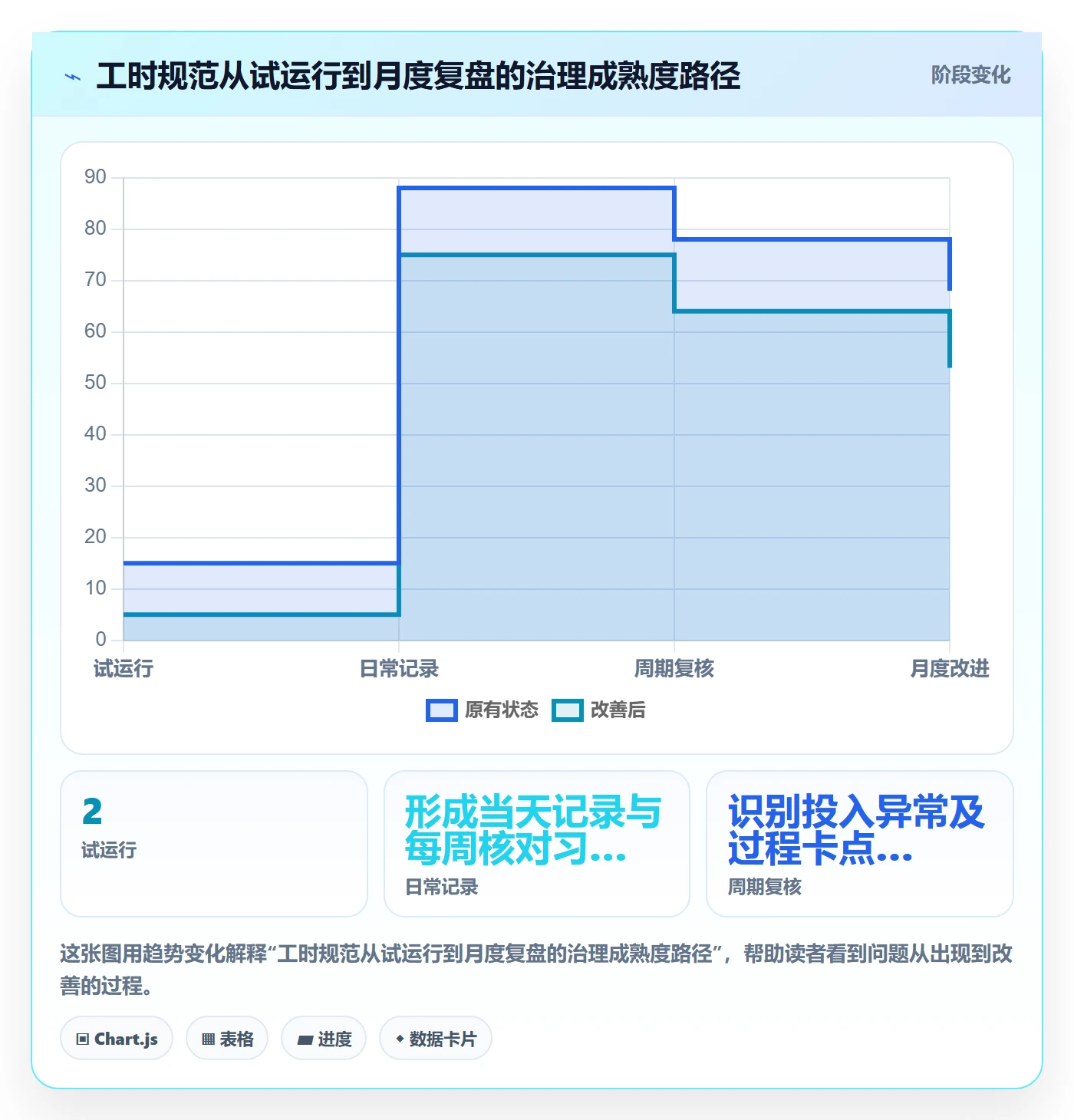This screenshot has height=1120, width=1074.
Task: Select the Chart.js tag
Action: coord(117,1039)
